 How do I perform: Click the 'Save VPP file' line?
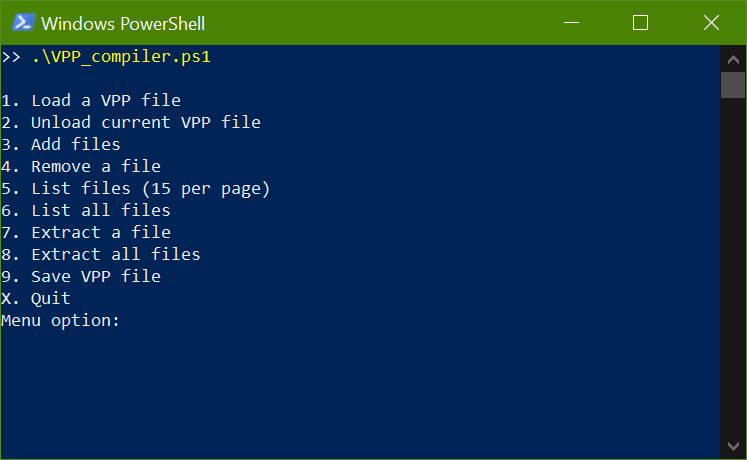(x=81, y=276)
